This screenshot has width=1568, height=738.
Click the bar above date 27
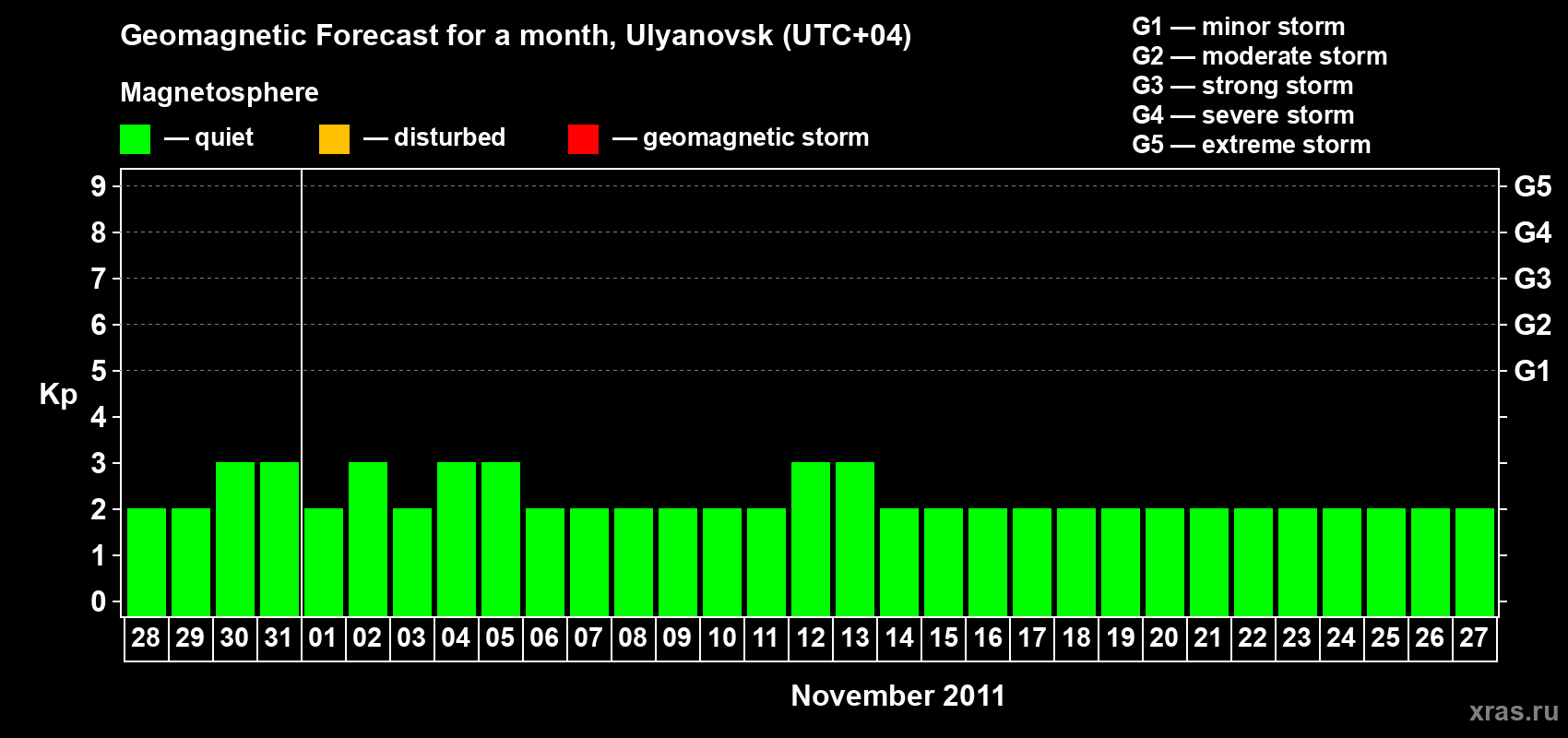point(1475,562)
